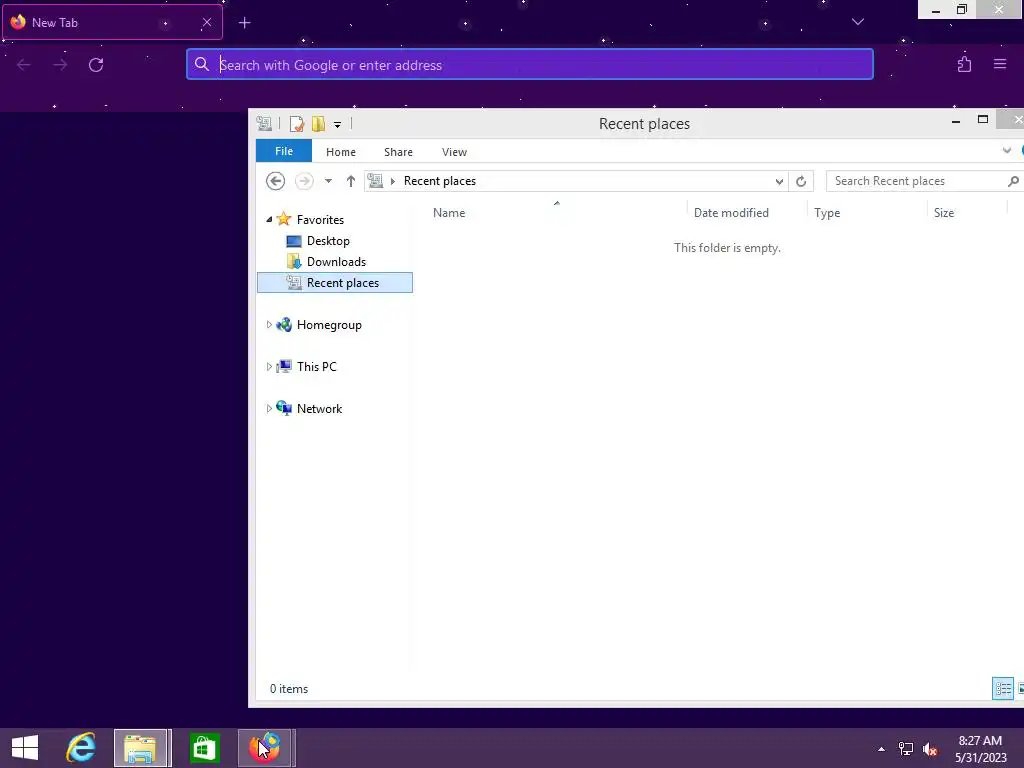Click the address bar root chevron arrow

point(392,181)
